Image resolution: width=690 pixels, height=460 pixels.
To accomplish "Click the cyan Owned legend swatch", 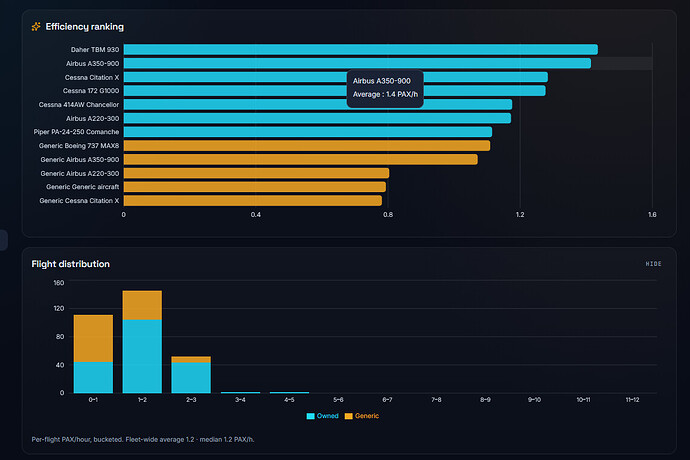I will coord(310,416).
